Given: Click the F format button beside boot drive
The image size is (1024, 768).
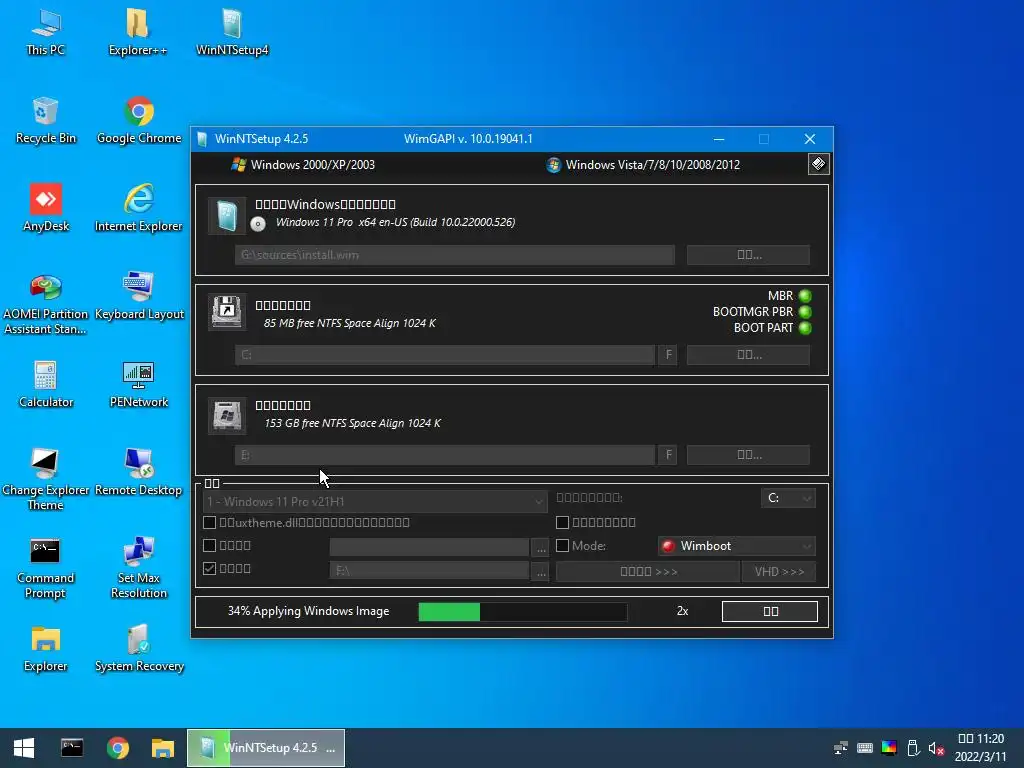Looking at the screenshot, I should pos(668,355).
